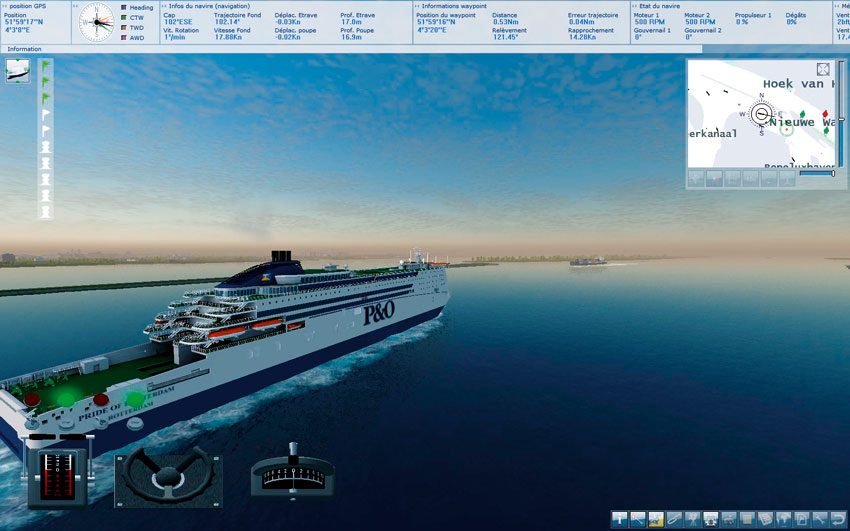Open the Information tab below the panels
Screen dimensions: 850x531
coord(24,49)
